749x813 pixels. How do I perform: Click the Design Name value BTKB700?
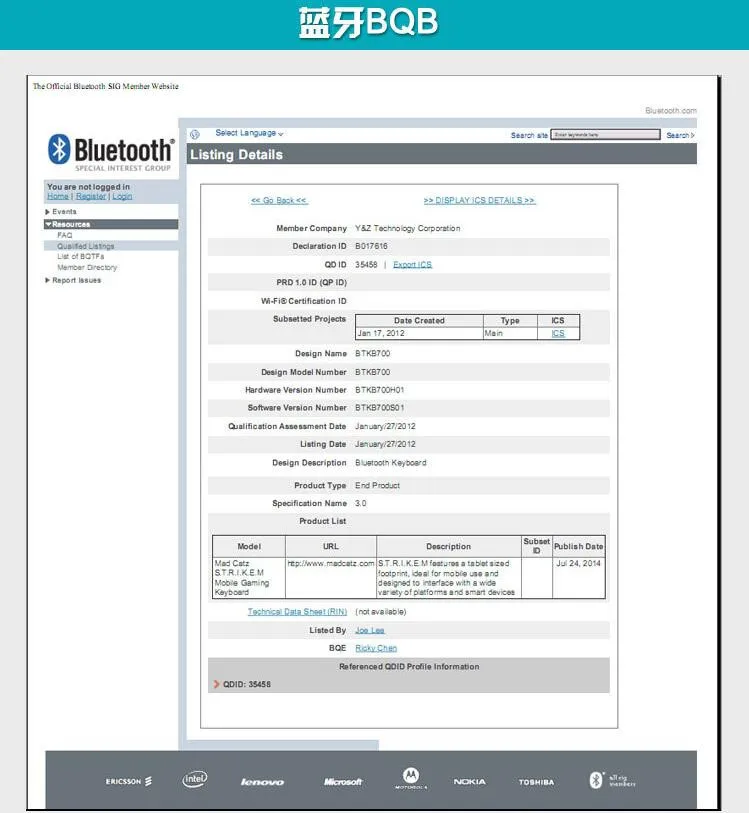tap(373, 354)
